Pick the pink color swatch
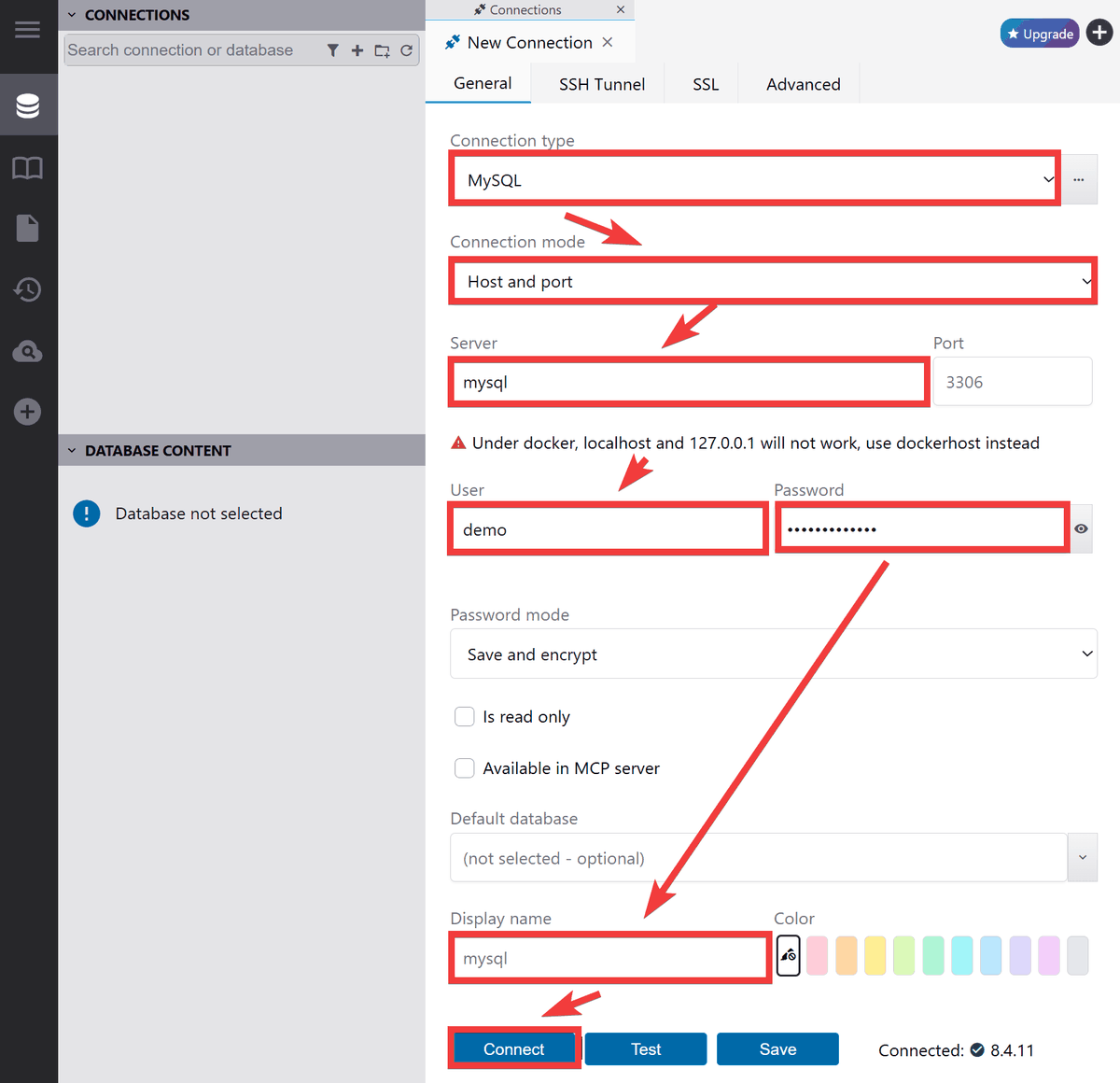 (x=818, y=956)
